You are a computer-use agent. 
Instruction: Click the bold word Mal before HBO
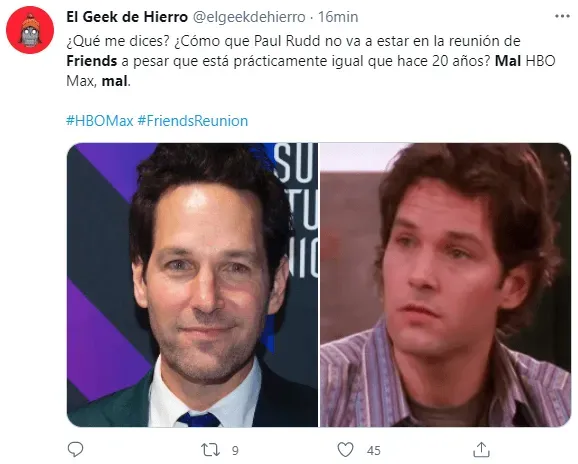508,61
